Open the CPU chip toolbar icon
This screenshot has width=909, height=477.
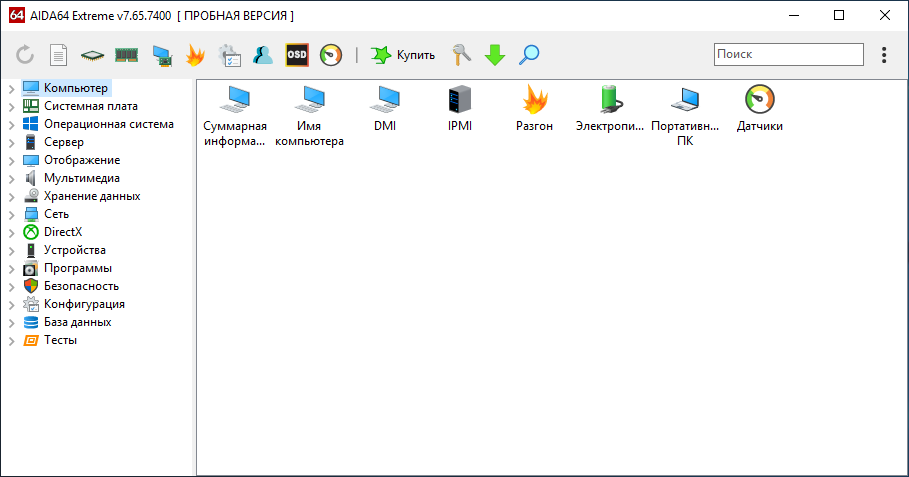pyautogui.click(x=92, y=56)
